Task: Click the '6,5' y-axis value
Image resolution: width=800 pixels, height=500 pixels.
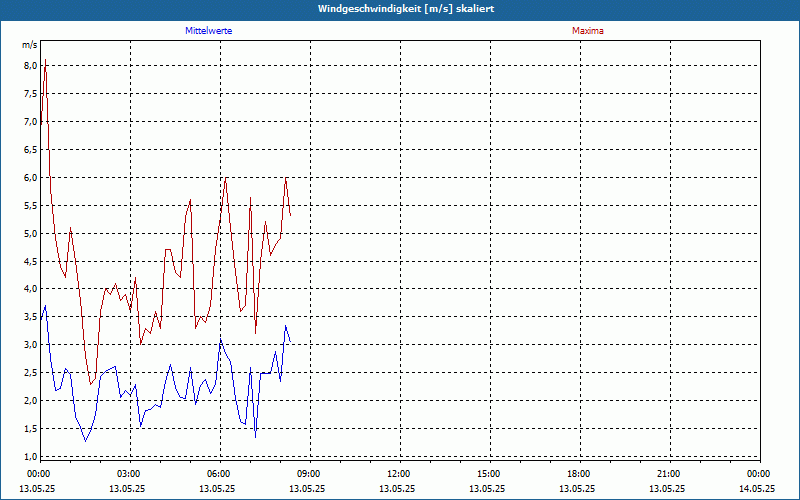Action: click(30, 149)
